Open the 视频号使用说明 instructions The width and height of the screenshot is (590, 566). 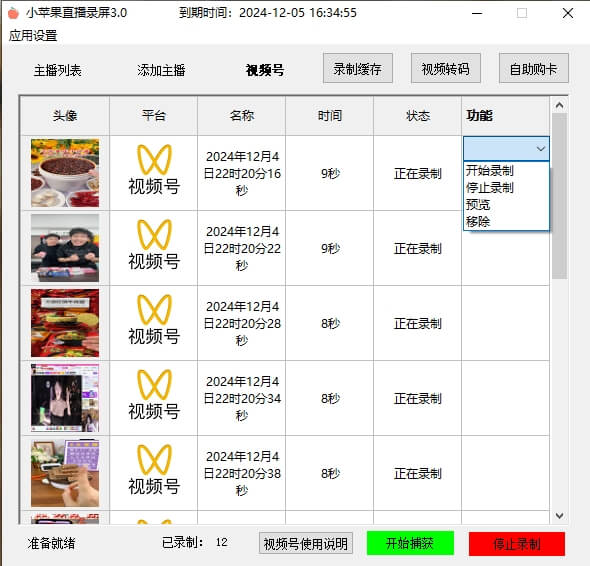(x=306, y=543)
